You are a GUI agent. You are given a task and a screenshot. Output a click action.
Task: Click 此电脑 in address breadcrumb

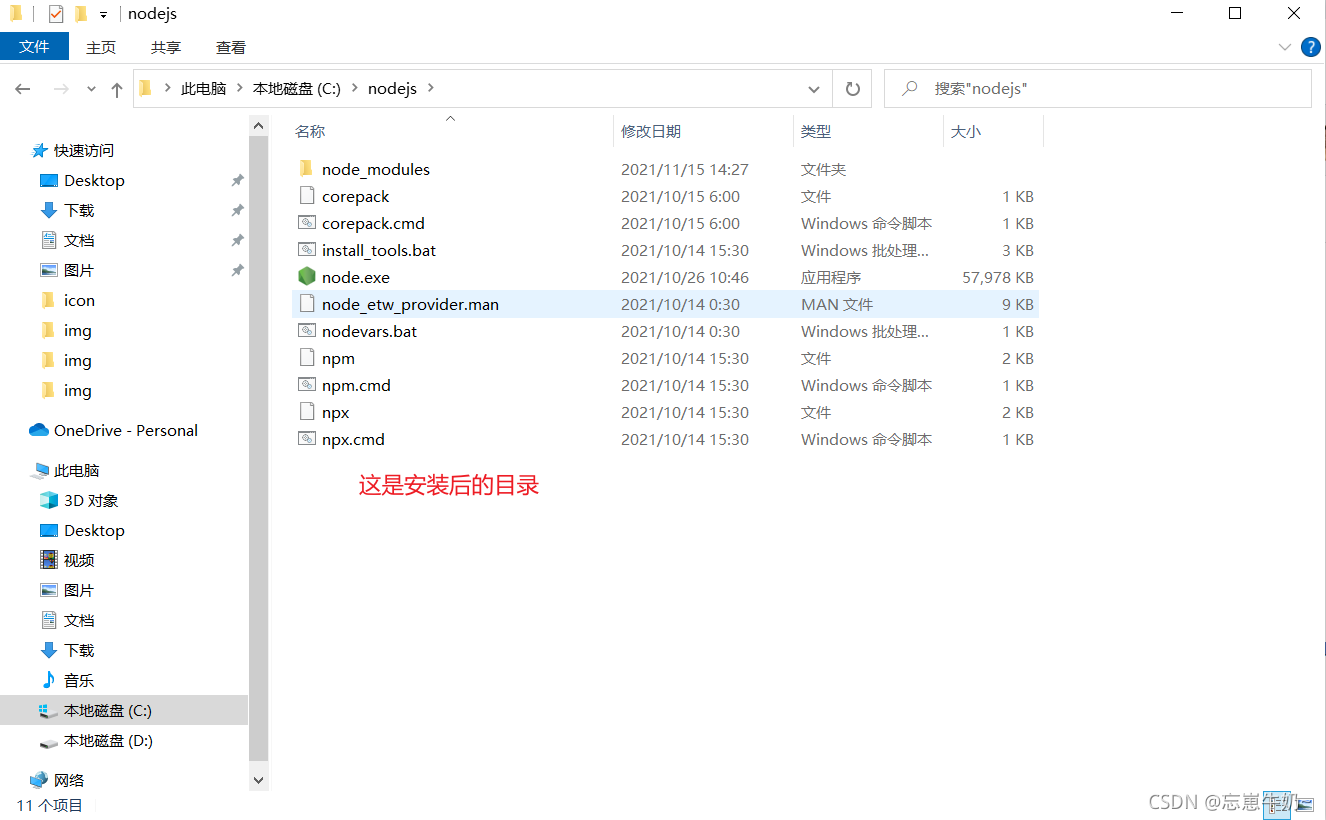[x=203, y=89]
